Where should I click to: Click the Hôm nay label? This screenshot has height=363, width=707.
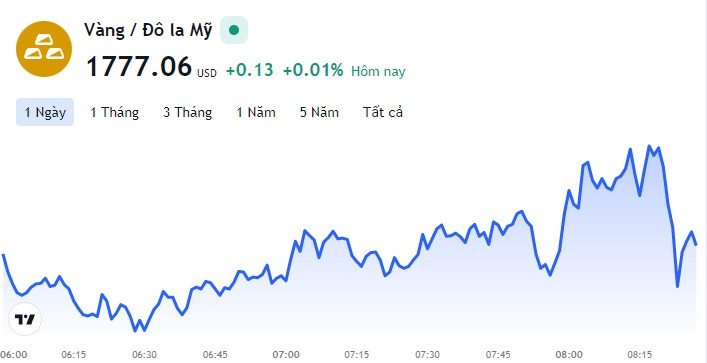[378, 71]
